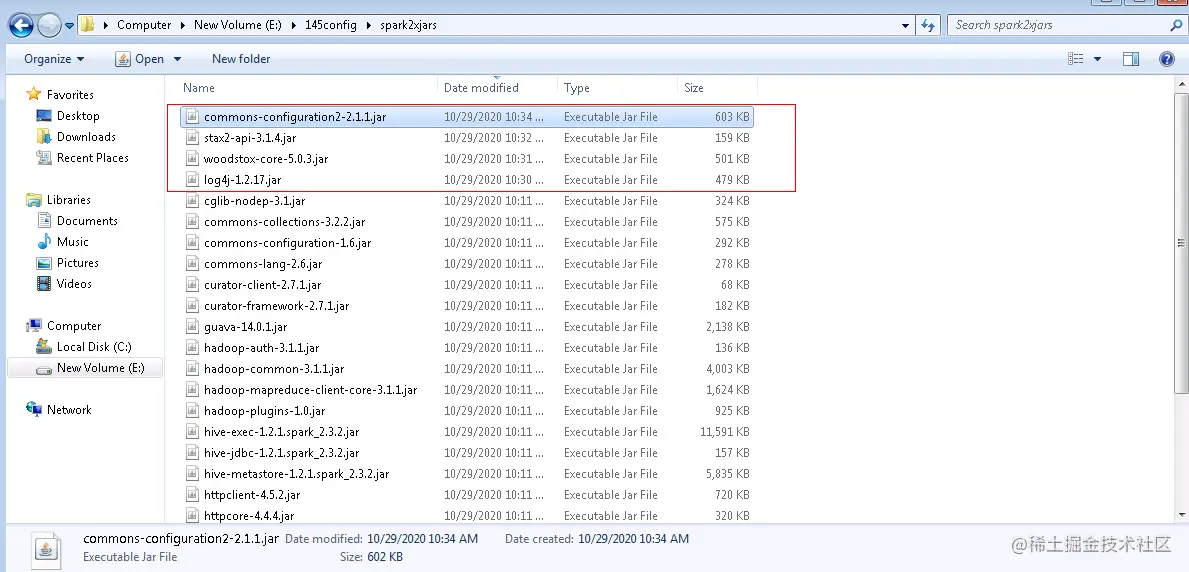
Task: Click the commons-collections-3.2.2.jar file icon
Action: tap(193, 222)
